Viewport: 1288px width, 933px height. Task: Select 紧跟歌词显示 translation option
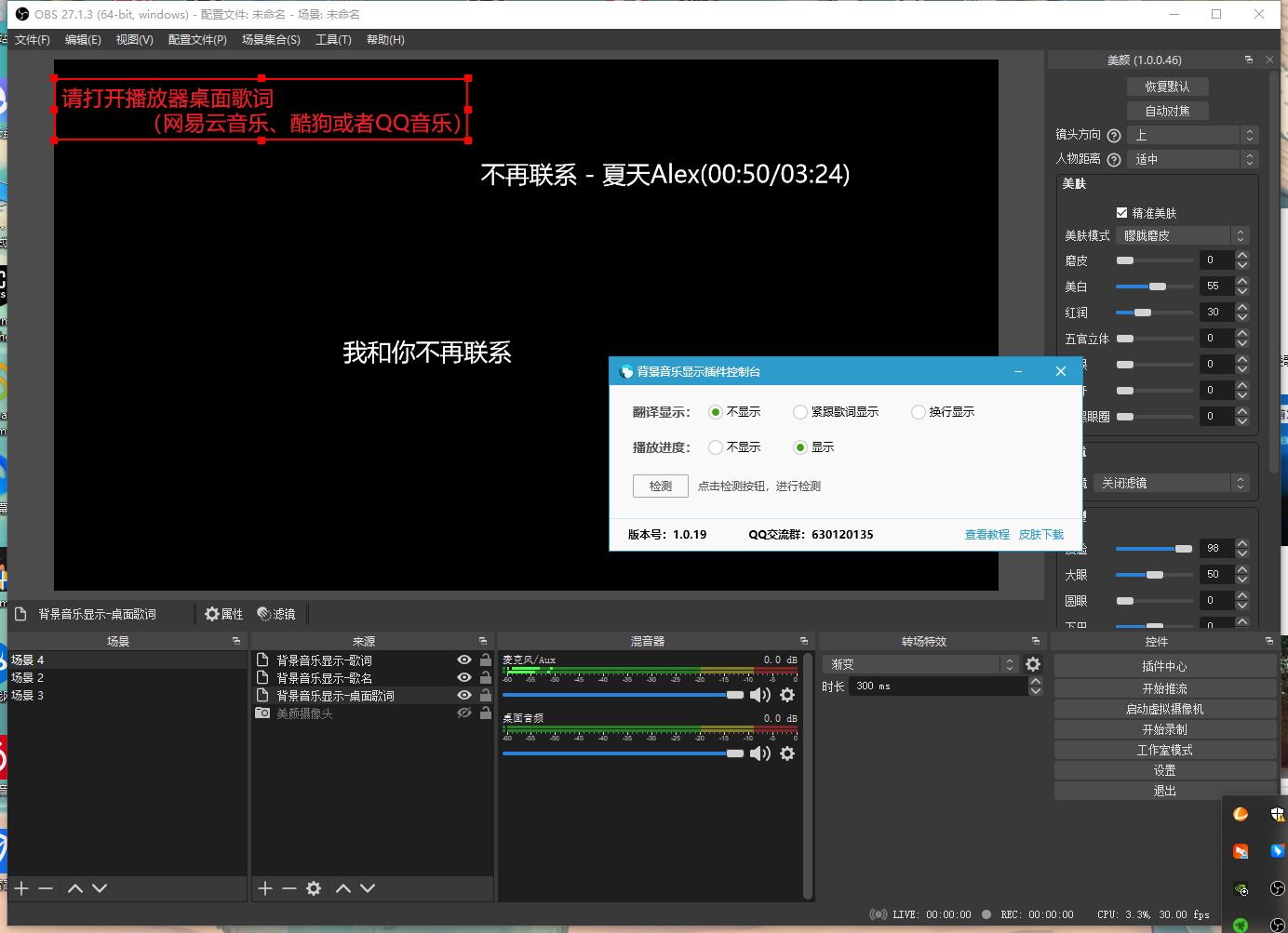(x=799, y=412)
